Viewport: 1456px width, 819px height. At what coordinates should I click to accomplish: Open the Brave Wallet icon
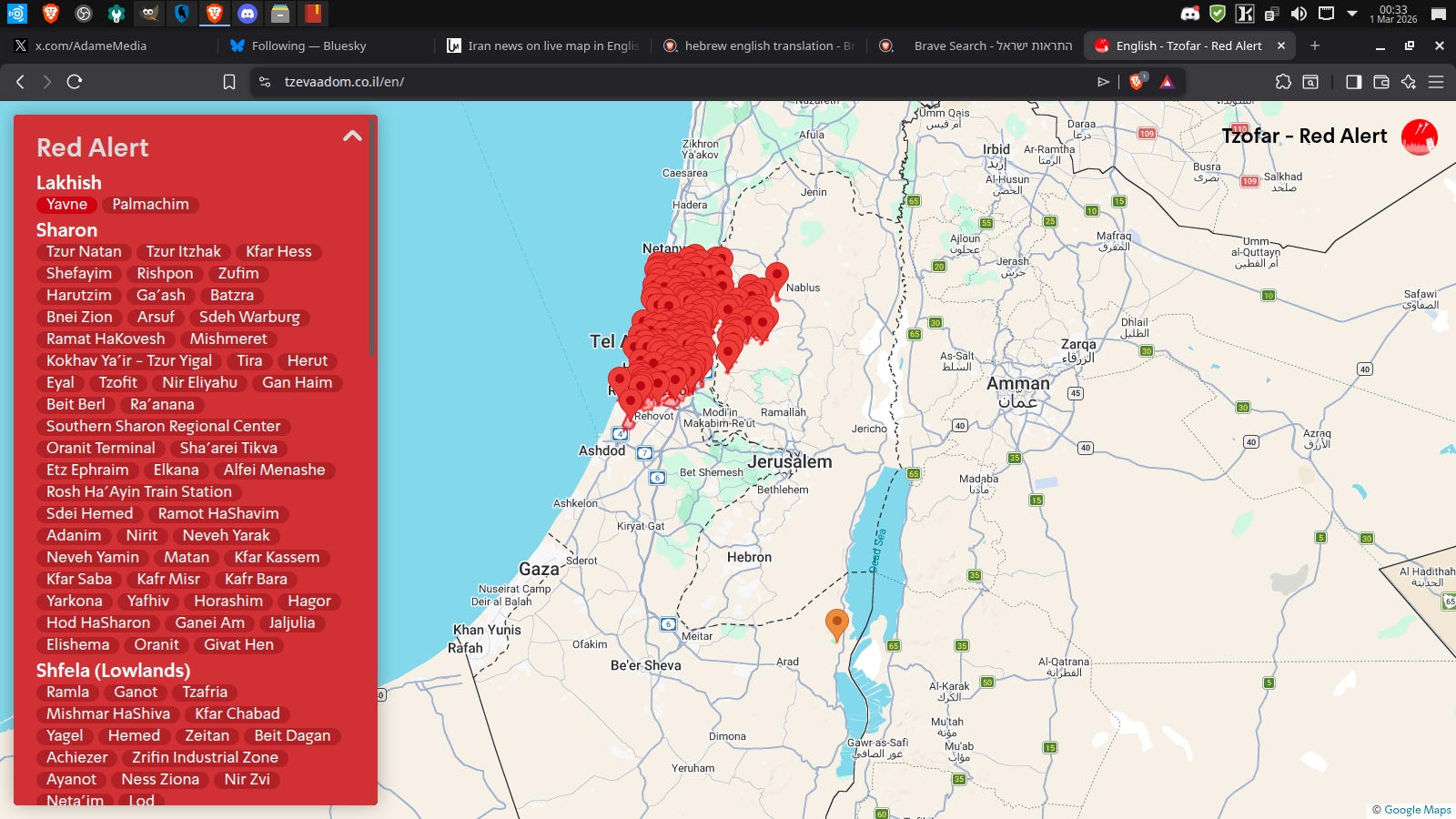point(1380,82)
